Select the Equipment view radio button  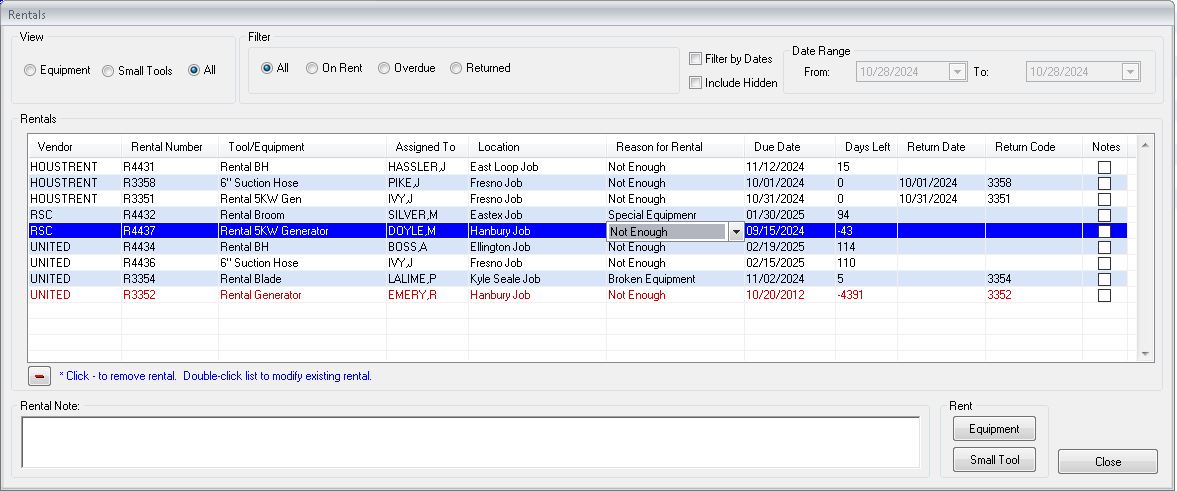[x=29, y=71]
